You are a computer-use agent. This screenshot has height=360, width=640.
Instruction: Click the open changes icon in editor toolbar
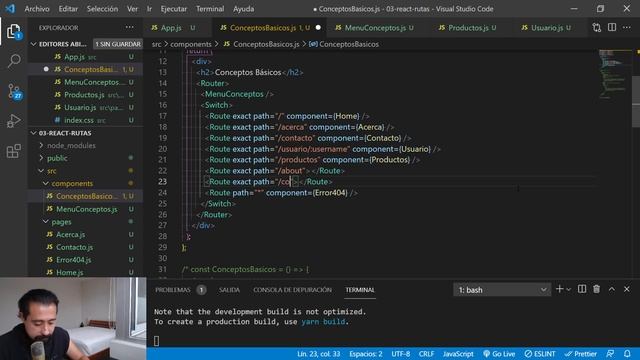[x=597, y=27]
